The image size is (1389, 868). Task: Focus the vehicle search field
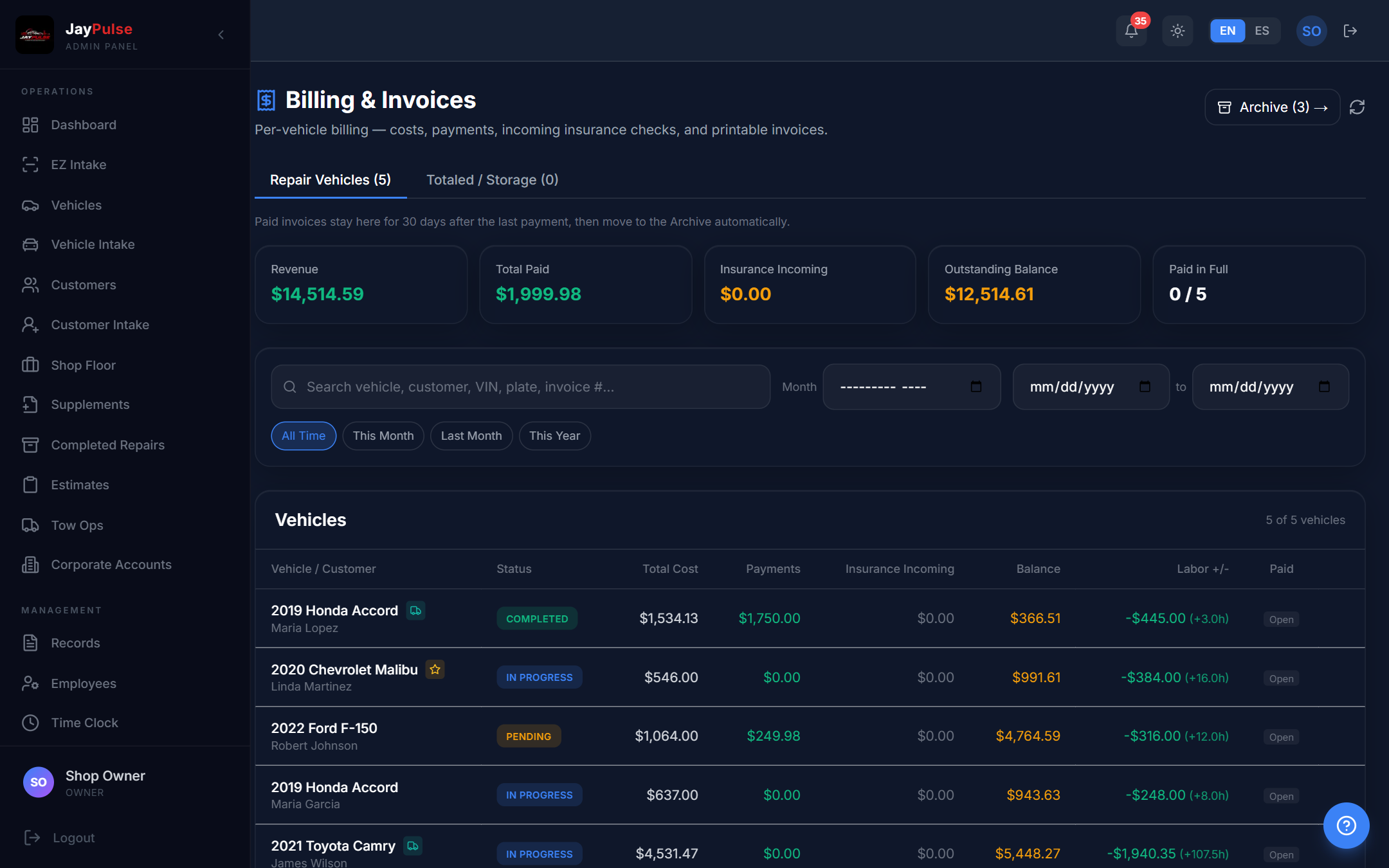pos(520,387)
